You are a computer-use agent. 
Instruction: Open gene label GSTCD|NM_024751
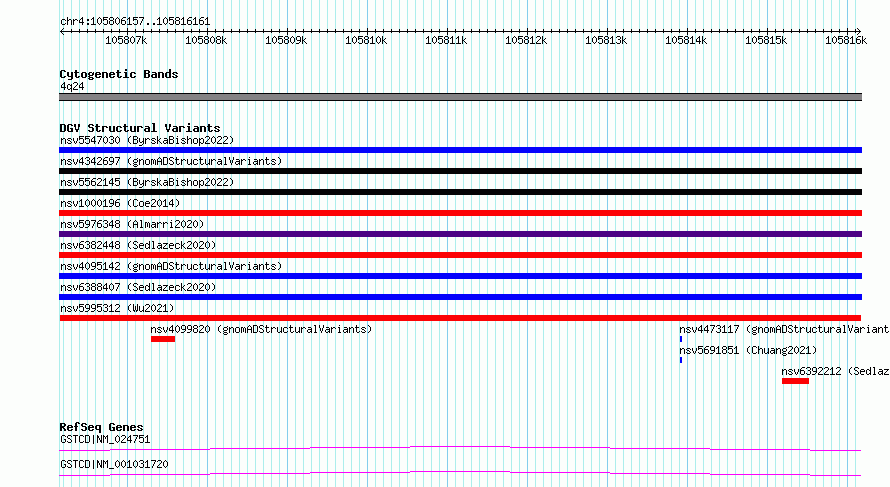105,439
